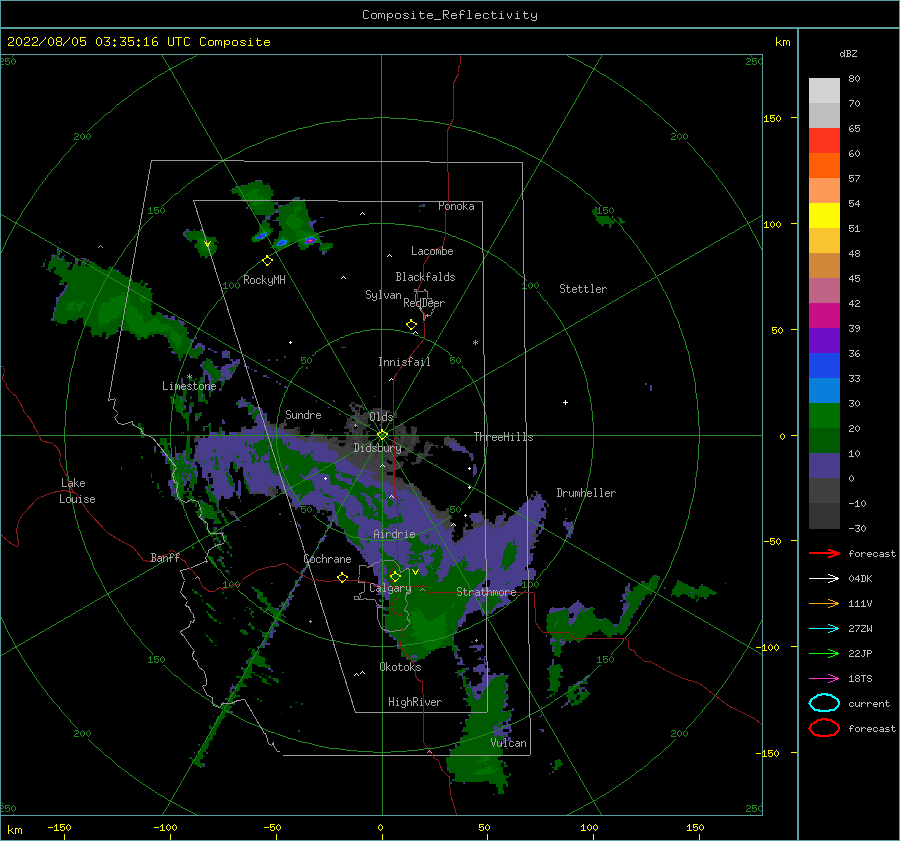Click the HighRiver city label
This screenshot has height=841, width=900.
(415, 702)
